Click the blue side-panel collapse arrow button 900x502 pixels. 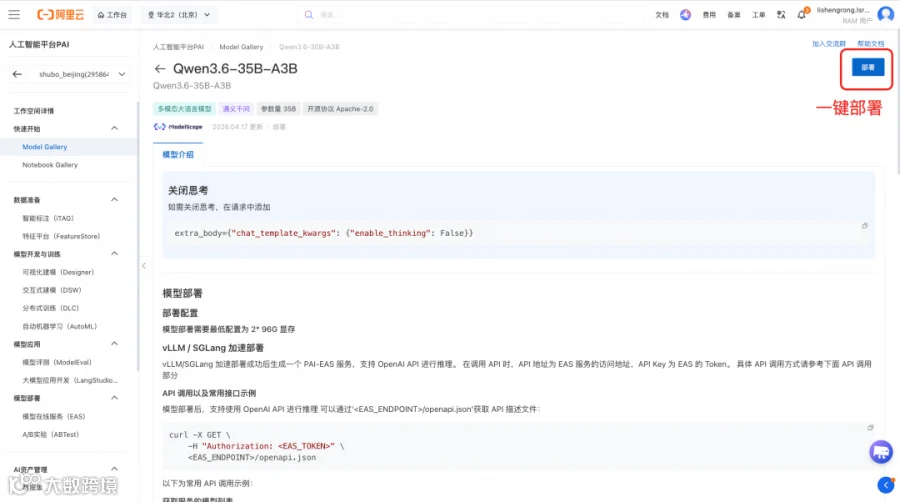click(886, 485)
